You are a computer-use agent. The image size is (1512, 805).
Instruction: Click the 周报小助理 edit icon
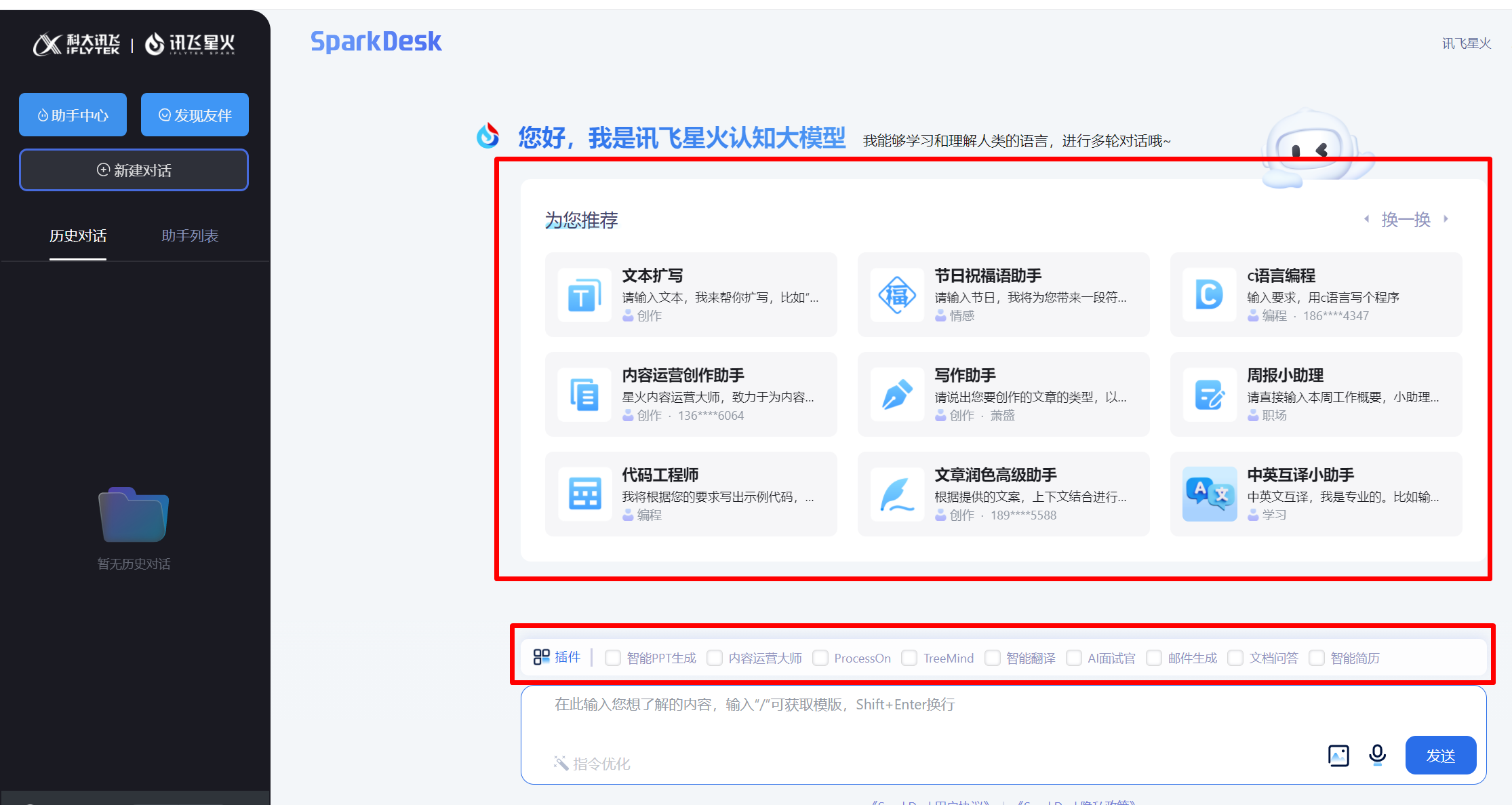click(1210, 395)
